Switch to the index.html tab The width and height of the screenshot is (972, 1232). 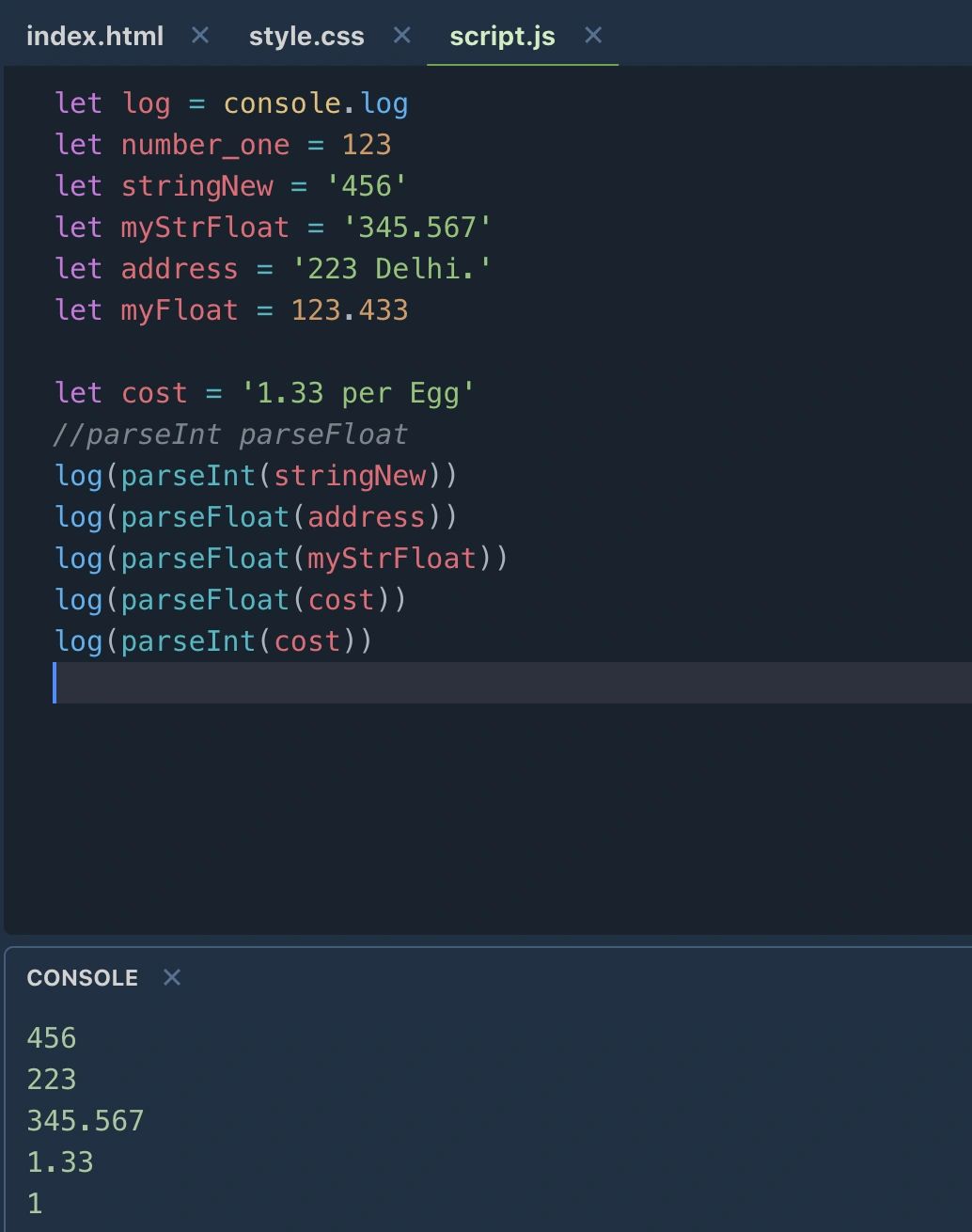[95, 36]
